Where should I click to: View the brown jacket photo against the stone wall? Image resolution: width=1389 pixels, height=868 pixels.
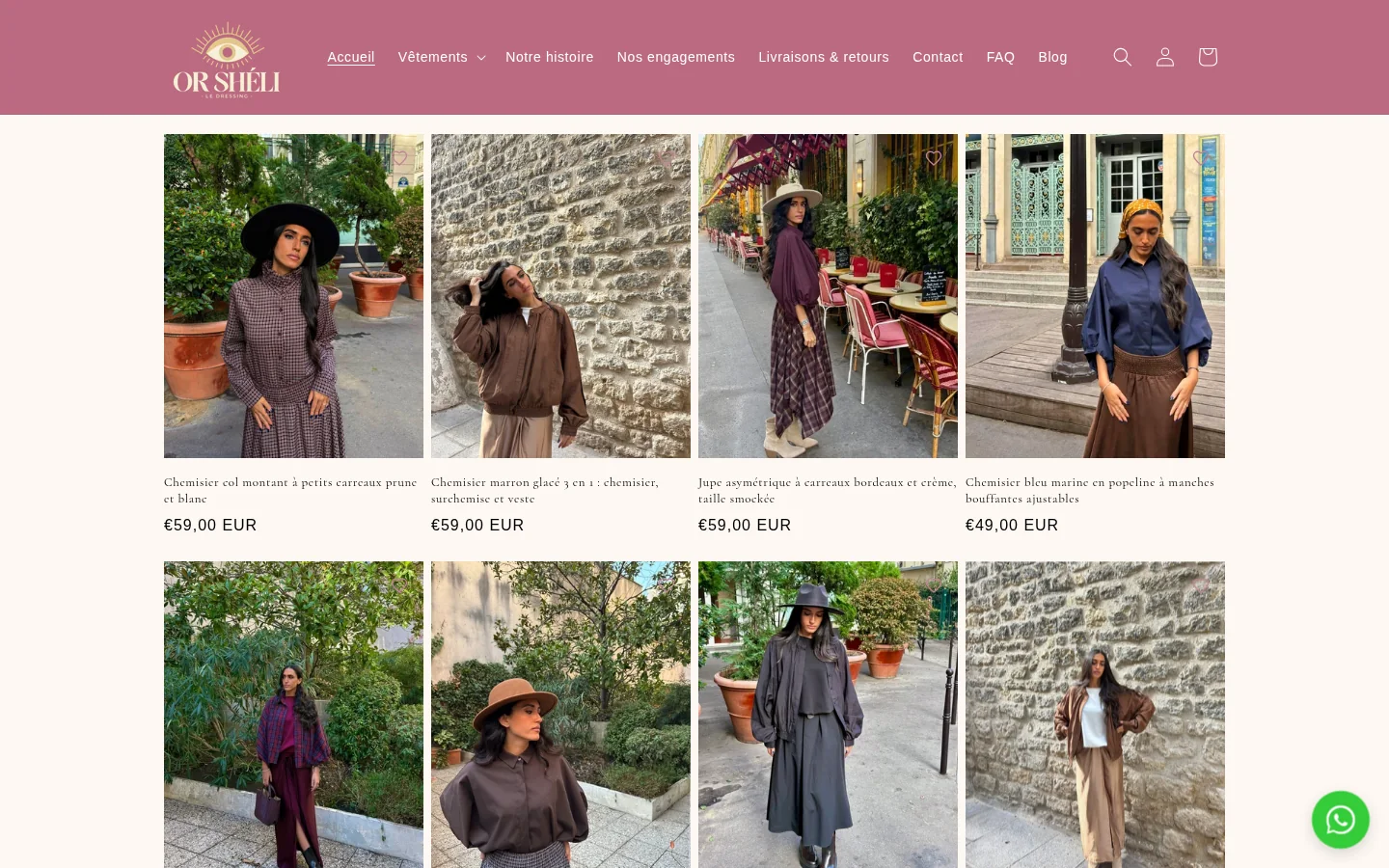click(x=560, y=296)
